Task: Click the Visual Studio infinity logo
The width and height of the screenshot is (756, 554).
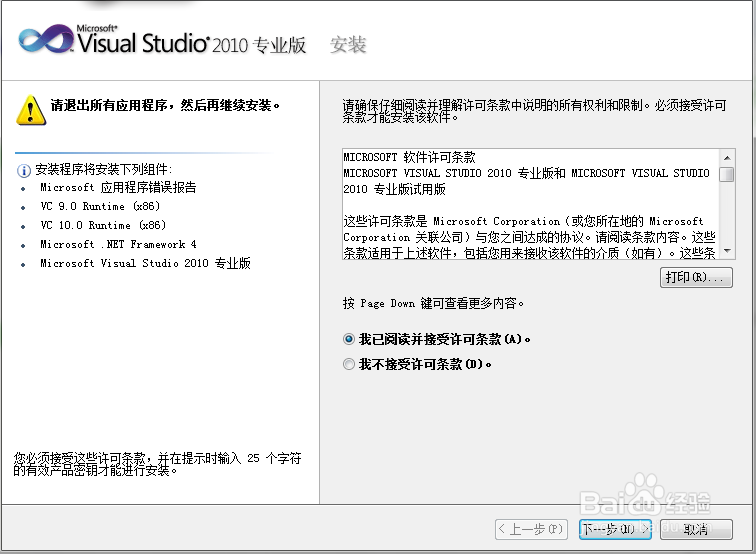Action: (46, 40)
